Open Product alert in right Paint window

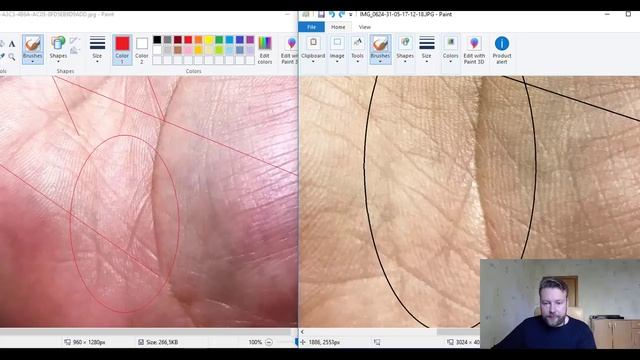click(502, 50)
